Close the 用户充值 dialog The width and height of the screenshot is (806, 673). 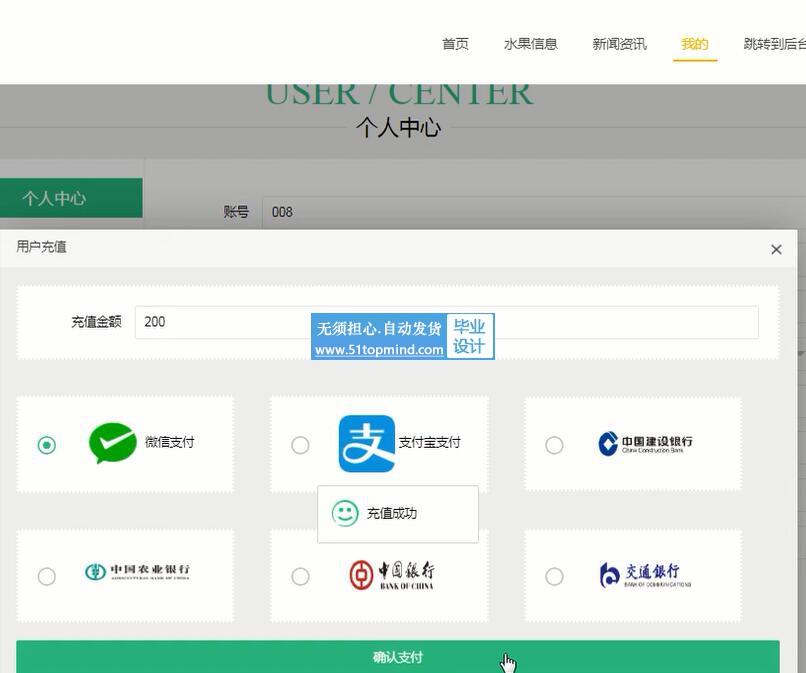tap(776, 249)
